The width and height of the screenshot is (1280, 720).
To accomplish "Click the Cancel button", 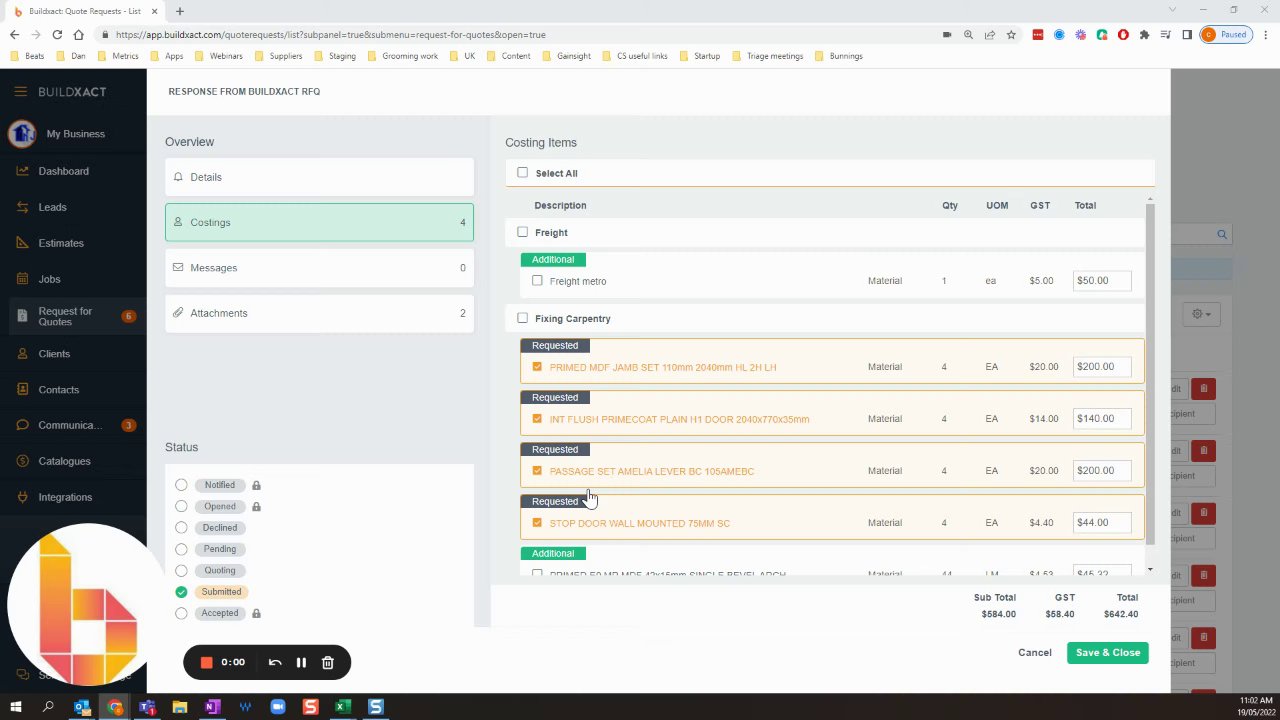I will tap(1035, 653).
